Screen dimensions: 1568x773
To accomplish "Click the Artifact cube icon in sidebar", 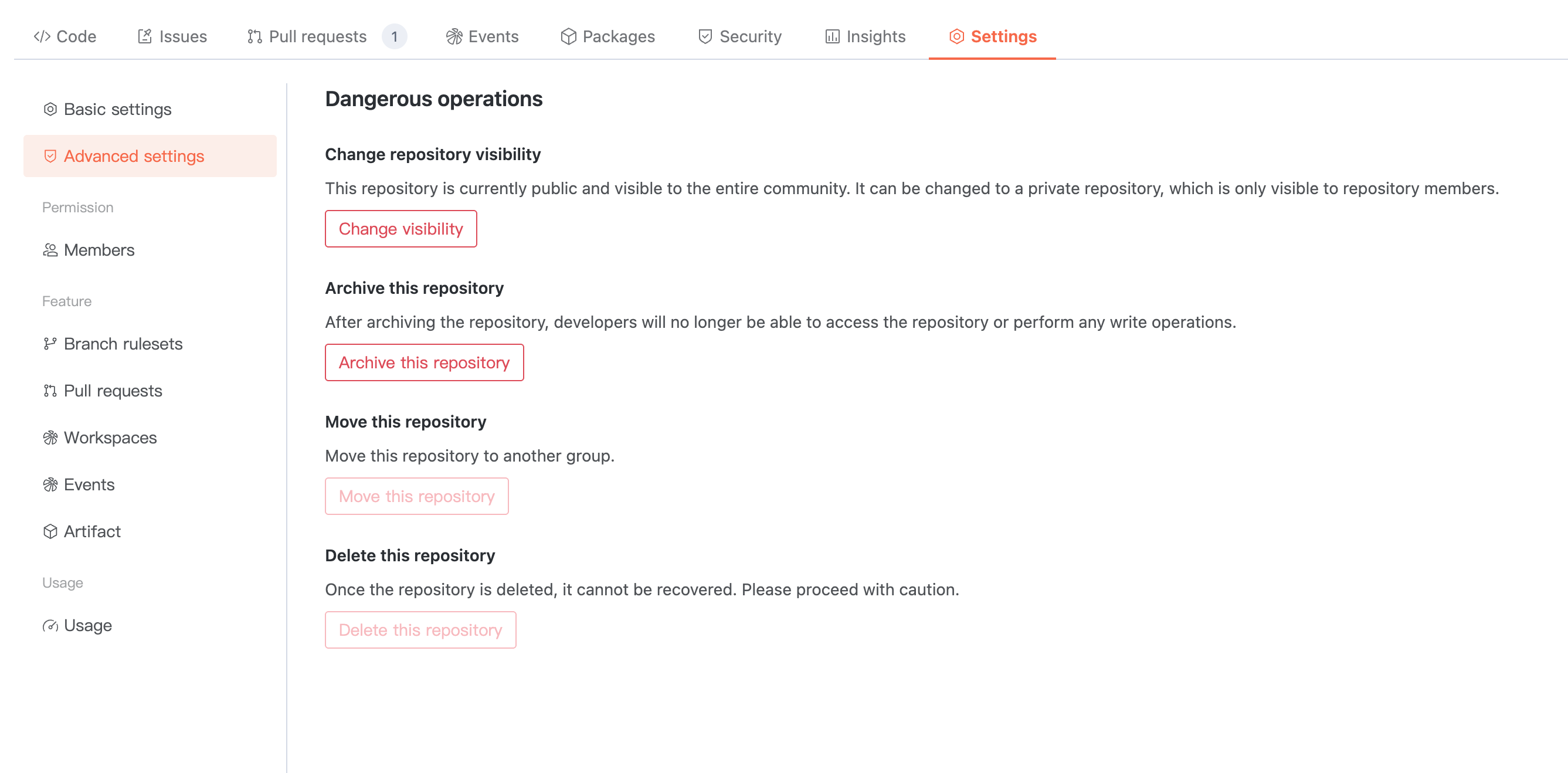I will click(50, 531).
